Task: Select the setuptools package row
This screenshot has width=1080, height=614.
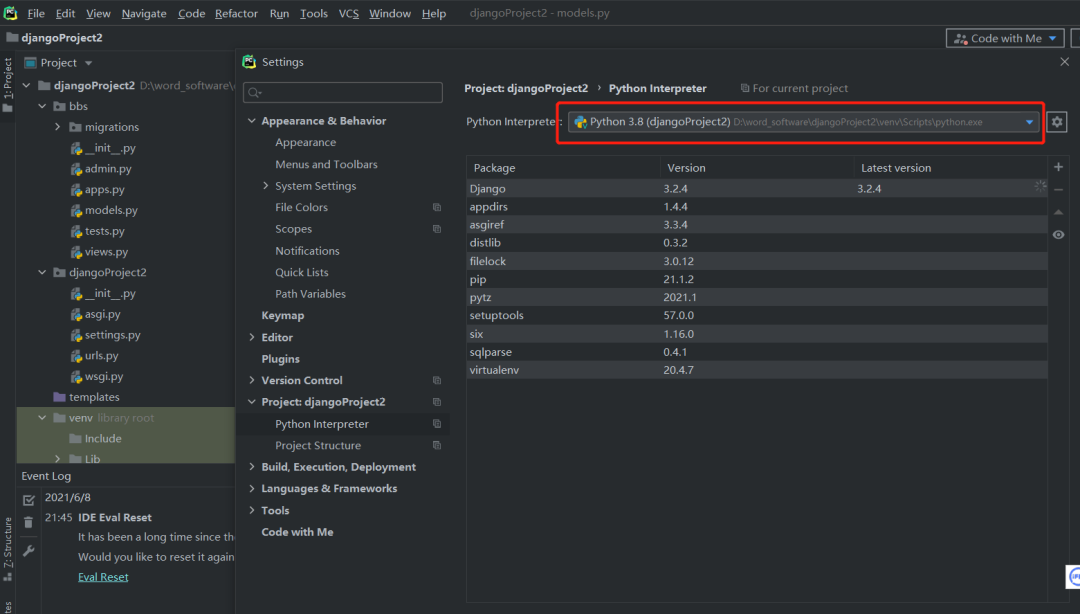Action: pyautogui.click(x=757, y=315)
